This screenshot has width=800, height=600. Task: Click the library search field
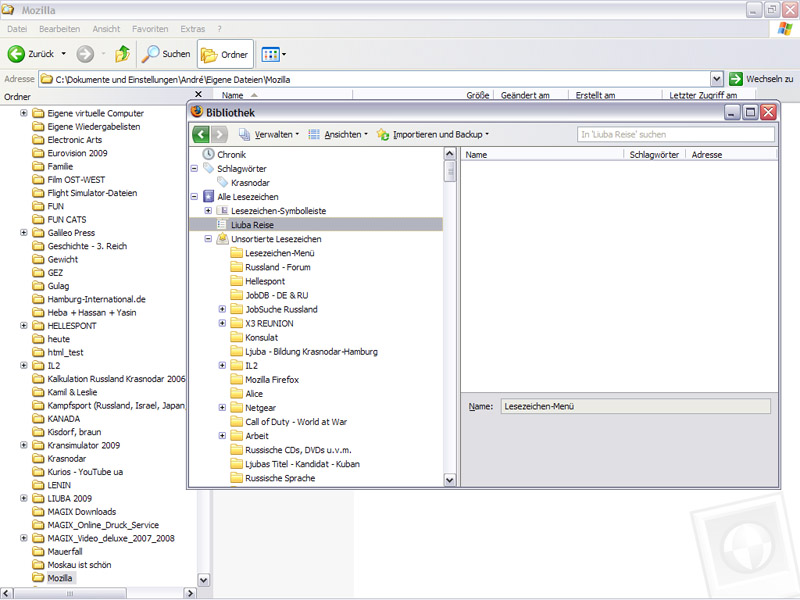(x=676, y=134)
